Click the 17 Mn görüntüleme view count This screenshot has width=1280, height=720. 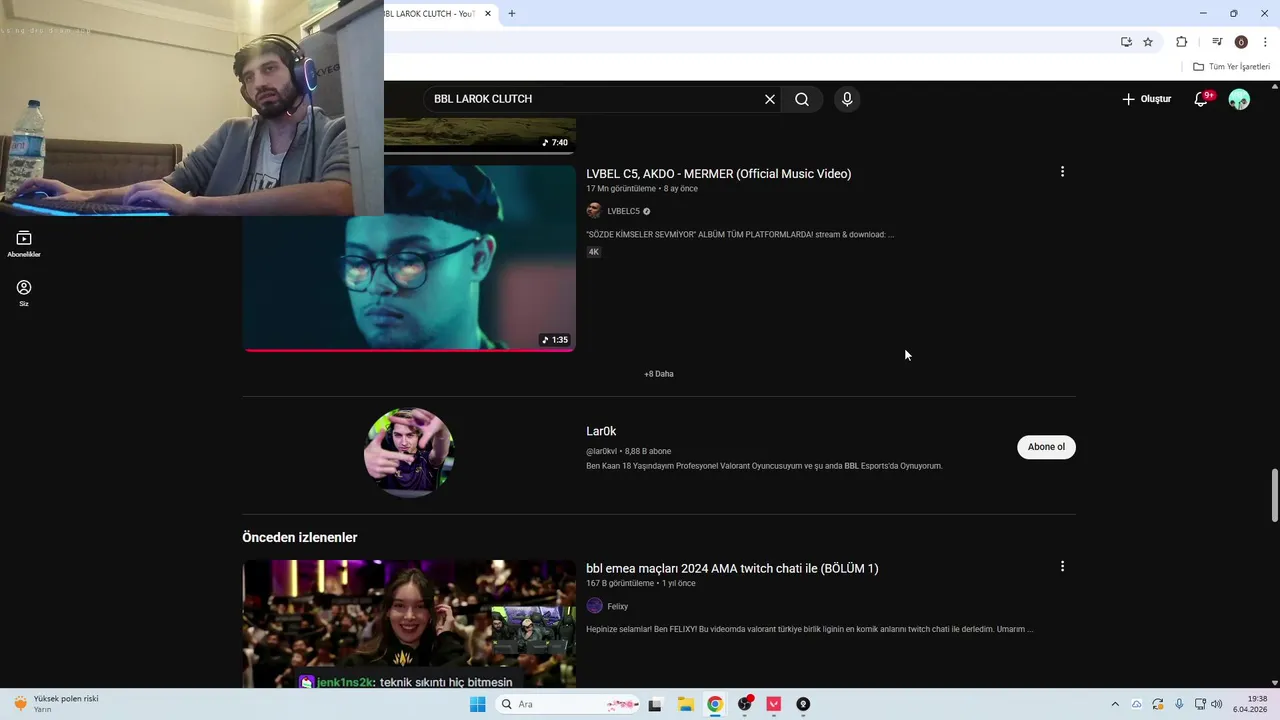pyautogui.click(x=621, y=189)
